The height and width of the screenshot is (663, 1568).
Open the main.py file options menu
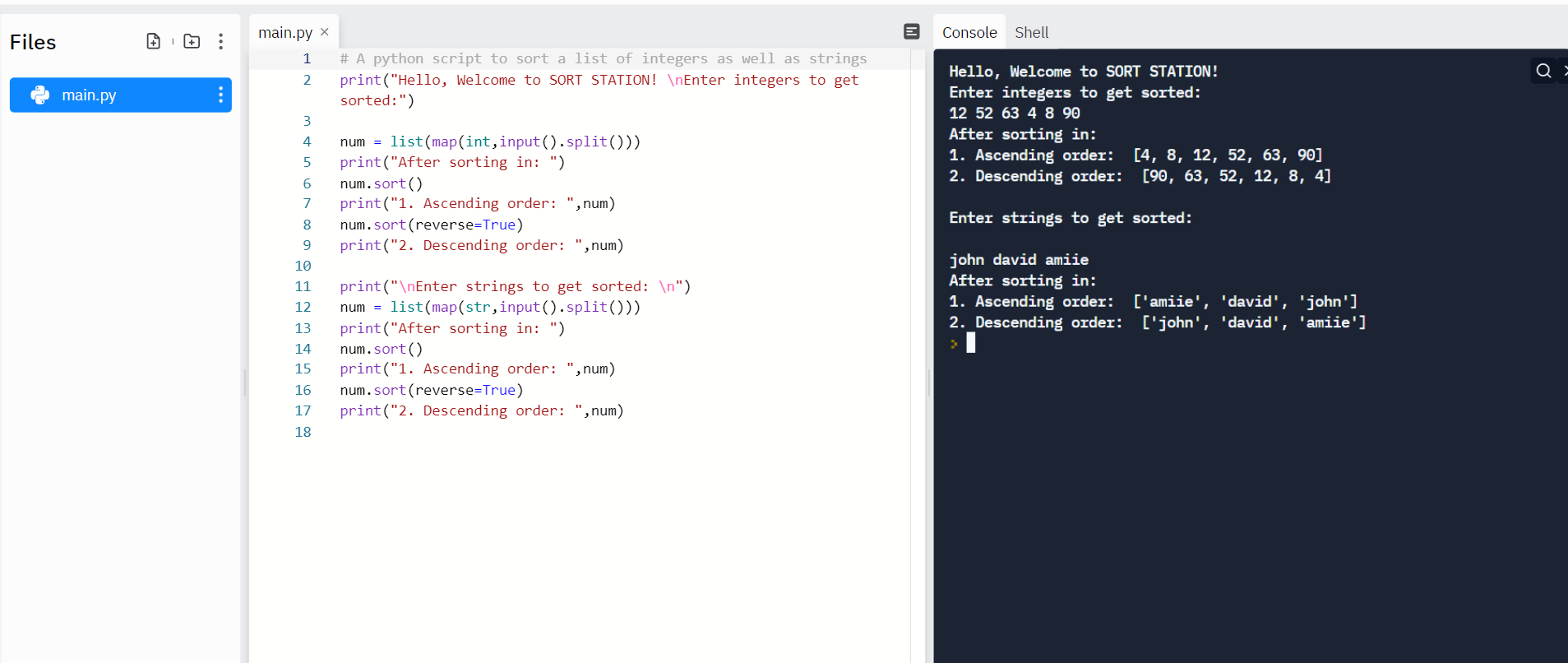coord(220,95)
